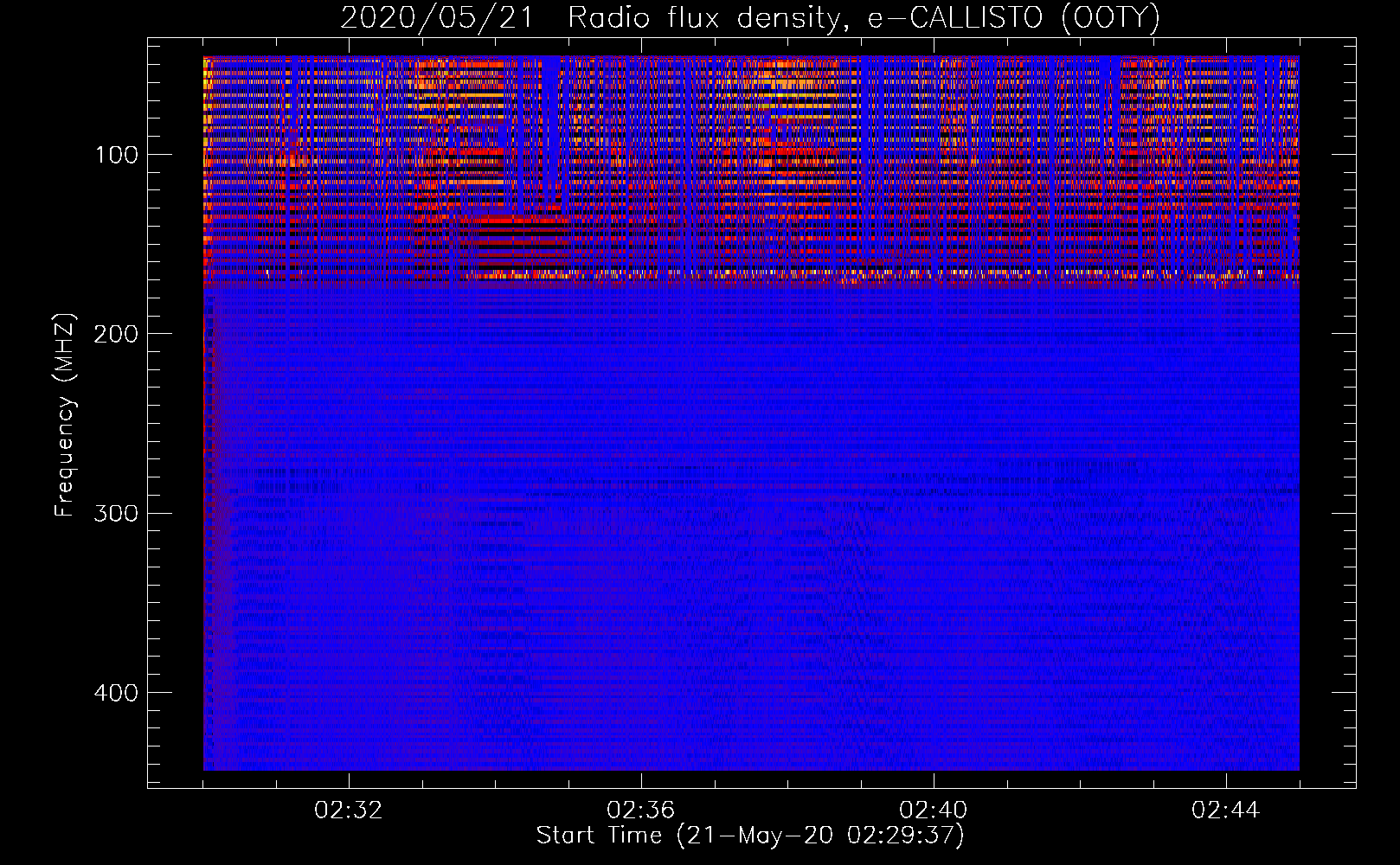Click the 'Start Time (21-May-20 02:29:37)' label
This screenshot has height=865, width=1400.
(x=750, y=836)
